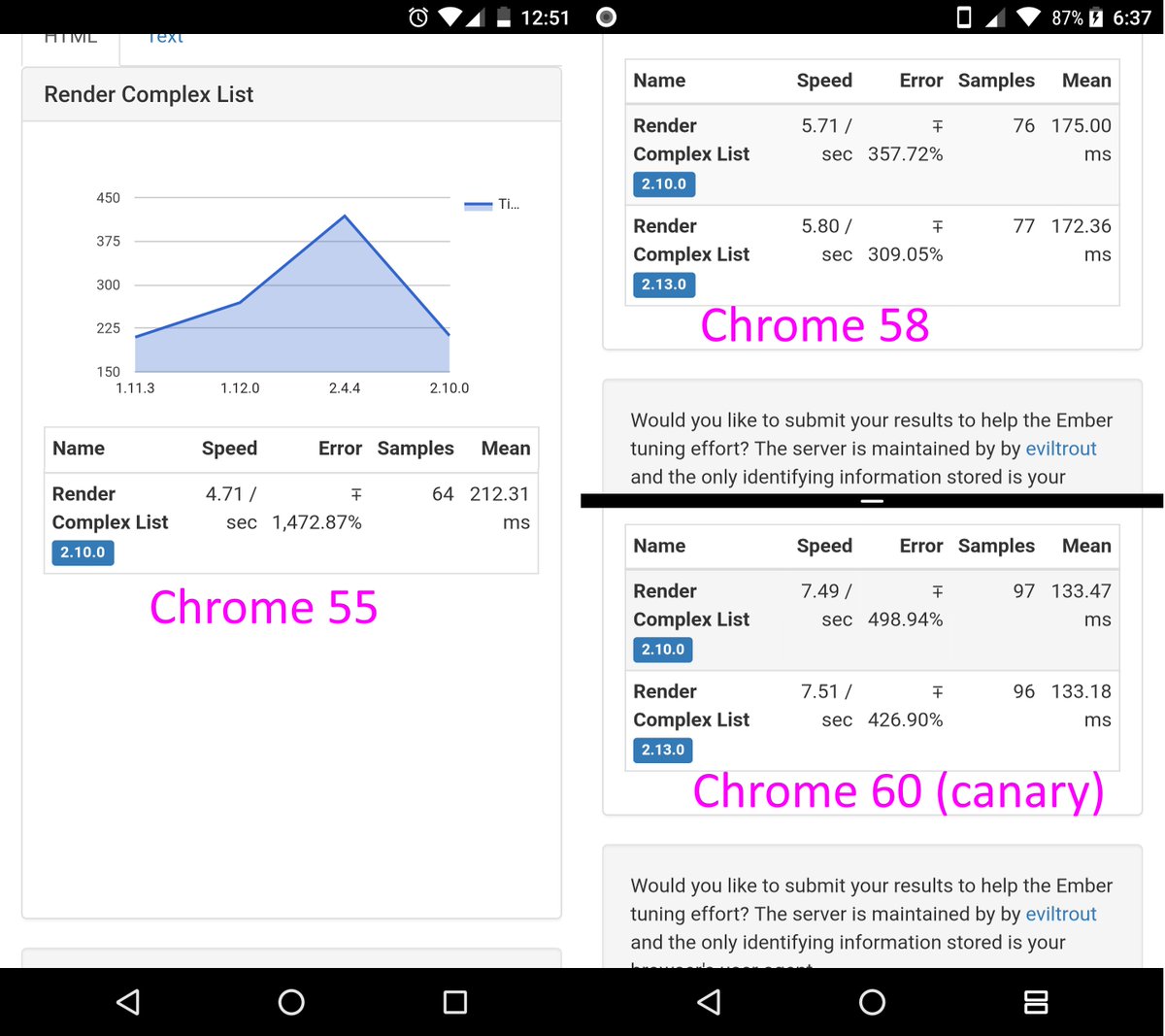Click the chart peak above version 2.4.4
Screen dimensions: 1165x1036
[x=345, y=216]
